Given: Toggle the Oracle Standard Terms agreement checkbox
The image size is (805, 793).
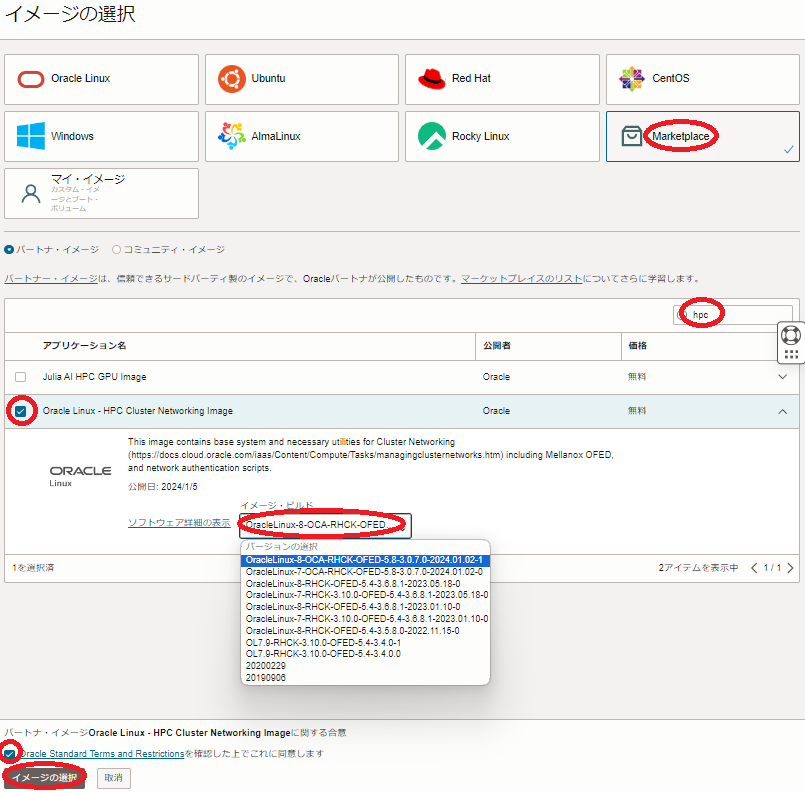Looking at the screenshot, I should pos(9,754).
